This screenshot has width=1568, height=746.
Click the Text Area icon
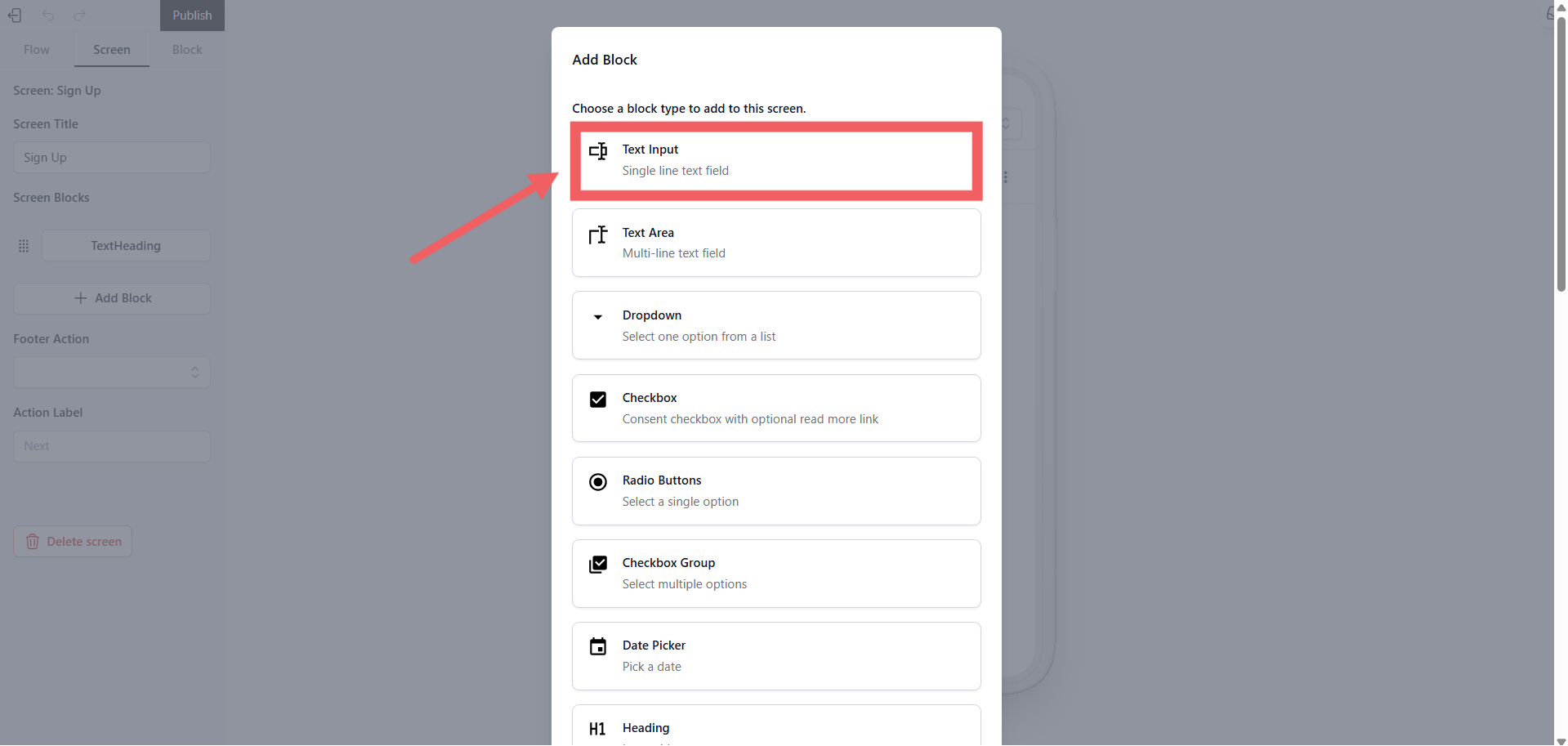[x=598, y=235]
